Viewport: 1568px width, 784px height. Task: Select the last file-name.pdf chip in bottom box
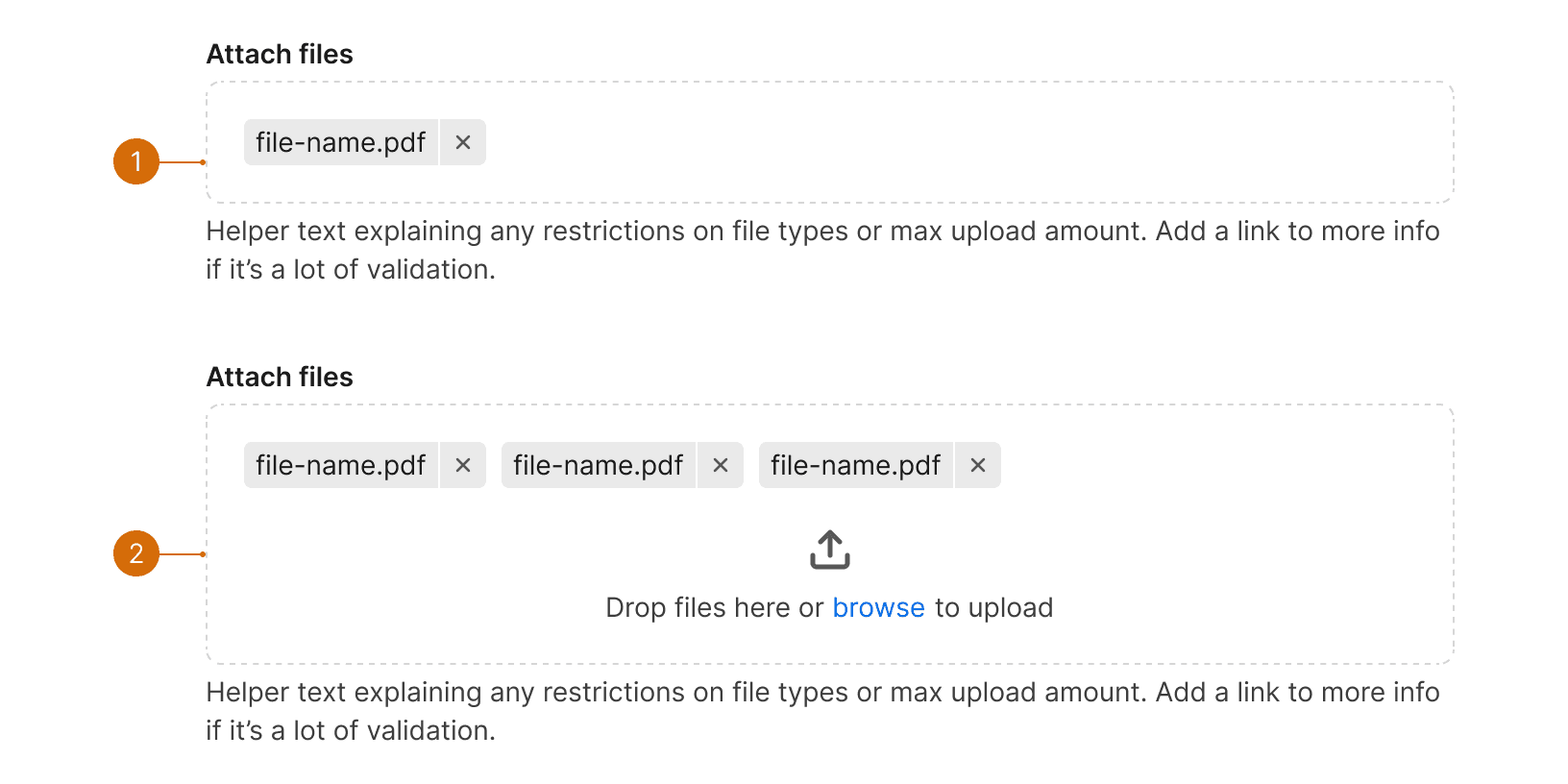(x=856, y=465)
